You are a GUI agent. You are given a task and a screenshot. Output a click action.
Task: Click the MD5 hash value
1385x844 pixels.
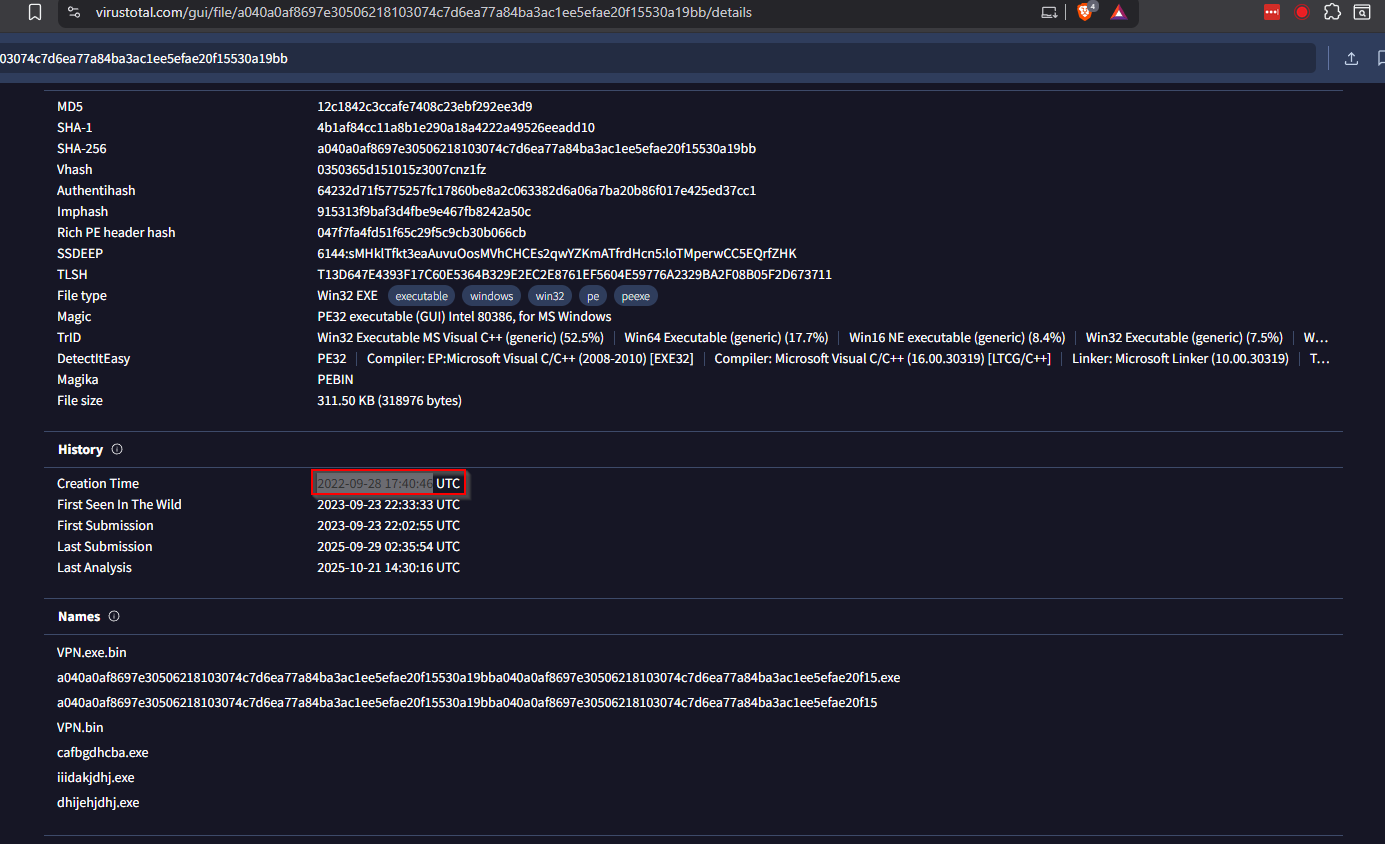(x=424, y=107)
